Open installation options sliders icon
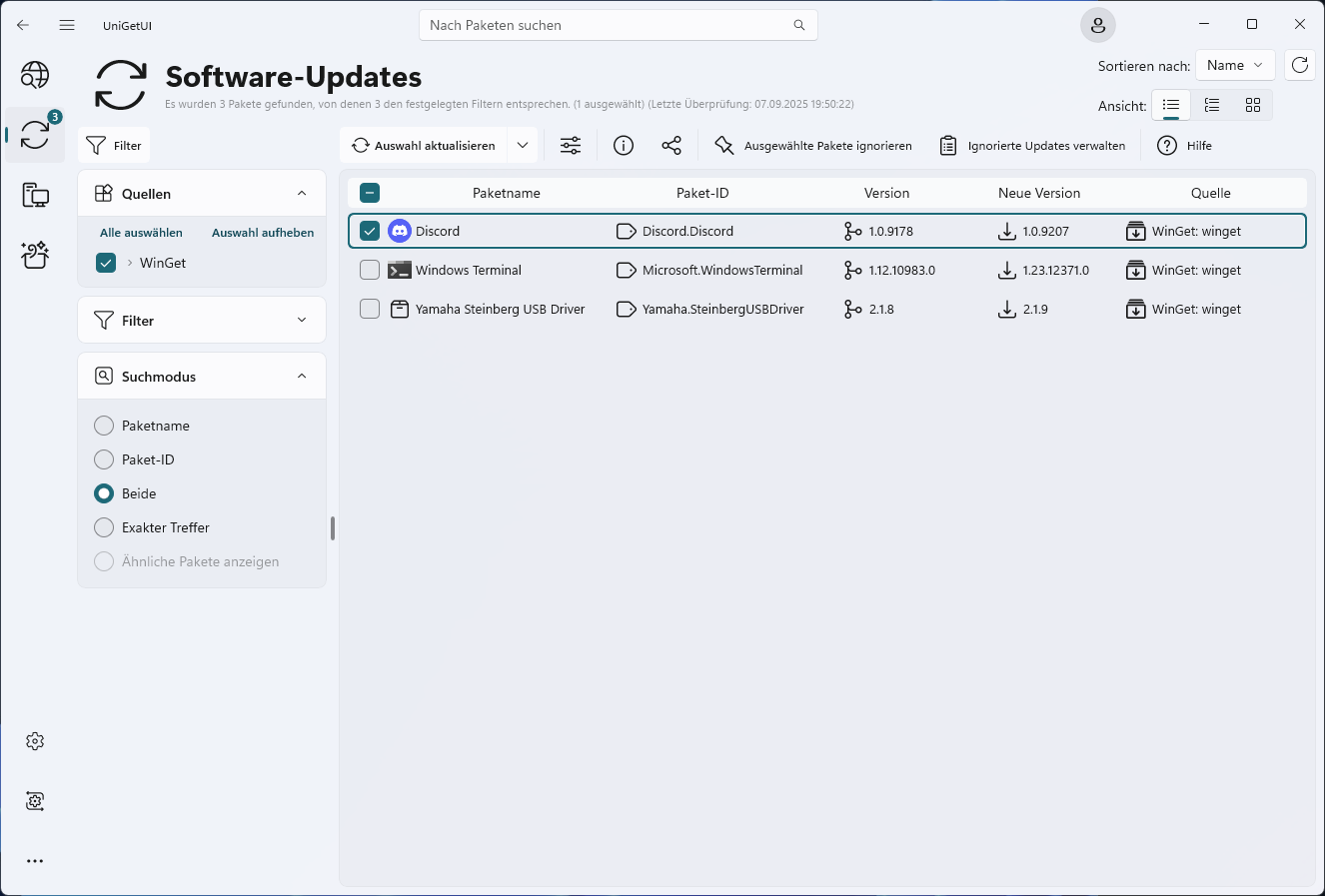Viewport: 1325px width, 896px height. pos(571,146)
